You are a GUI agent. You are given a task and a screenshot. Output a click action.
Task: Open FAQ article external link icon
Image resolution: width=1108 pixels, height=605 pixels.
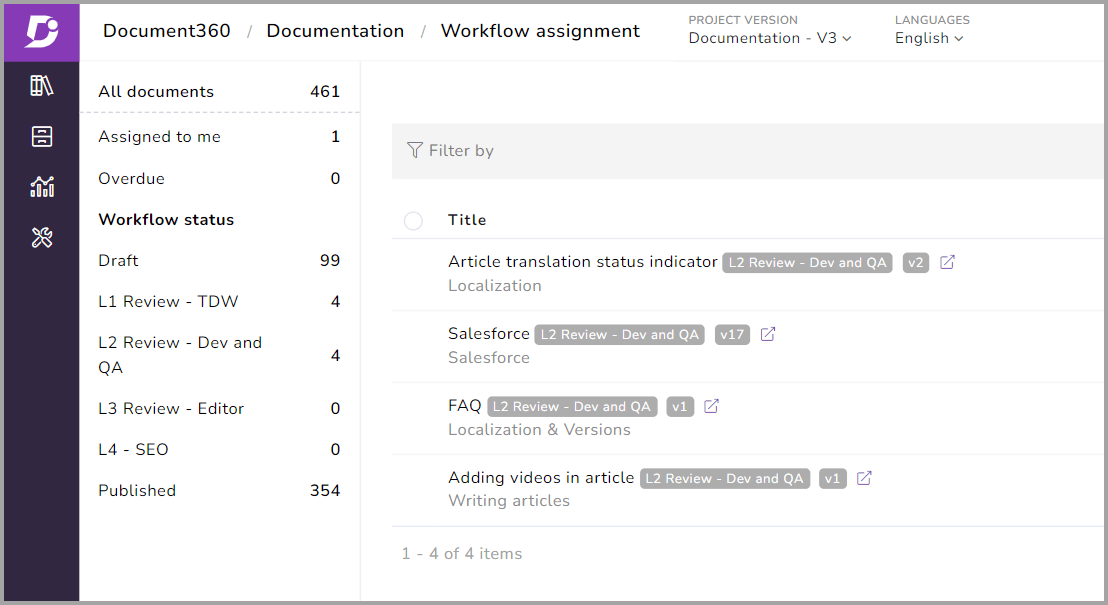click(711, 406)
